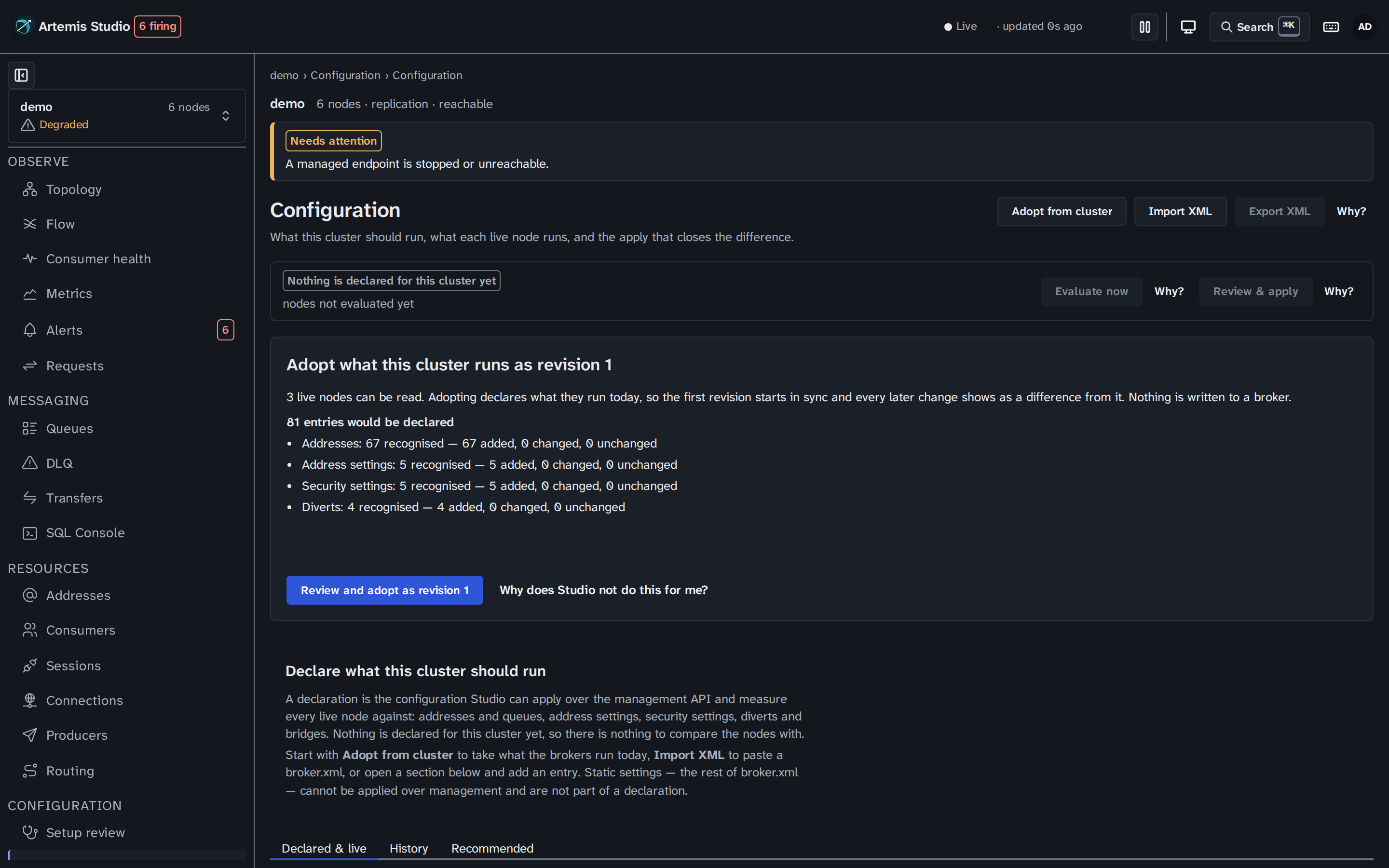
Task: Open the AD user avatar menu
Action: 1364,27
